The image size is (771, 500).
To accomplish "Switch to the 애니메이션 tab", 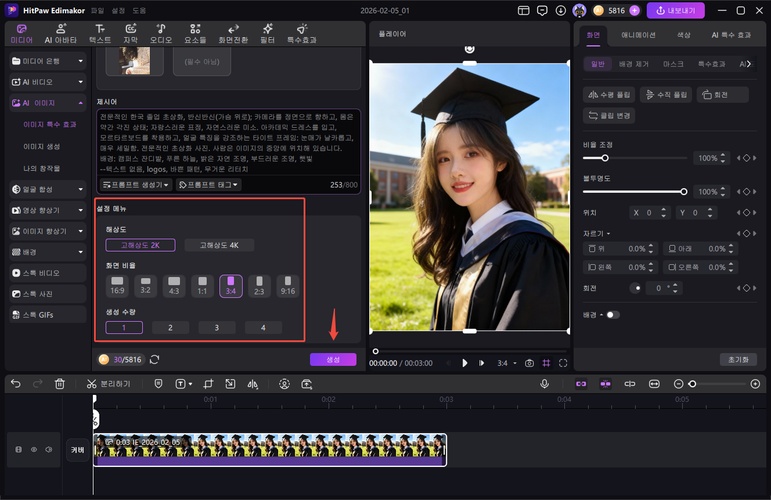I will 638,35.
